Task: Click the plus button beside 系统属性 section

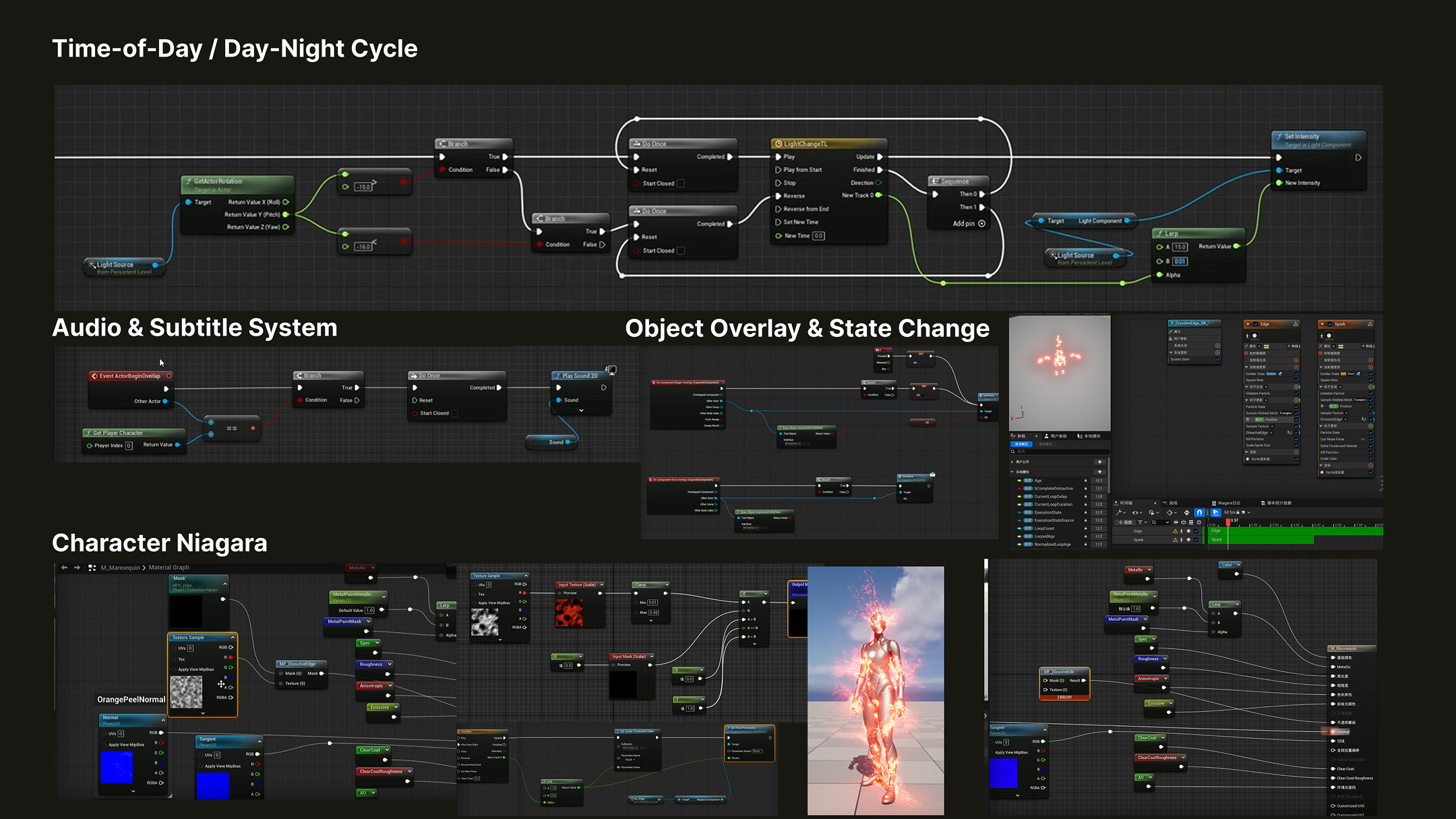Action: pyautogui.click(x=1099, y=472)
